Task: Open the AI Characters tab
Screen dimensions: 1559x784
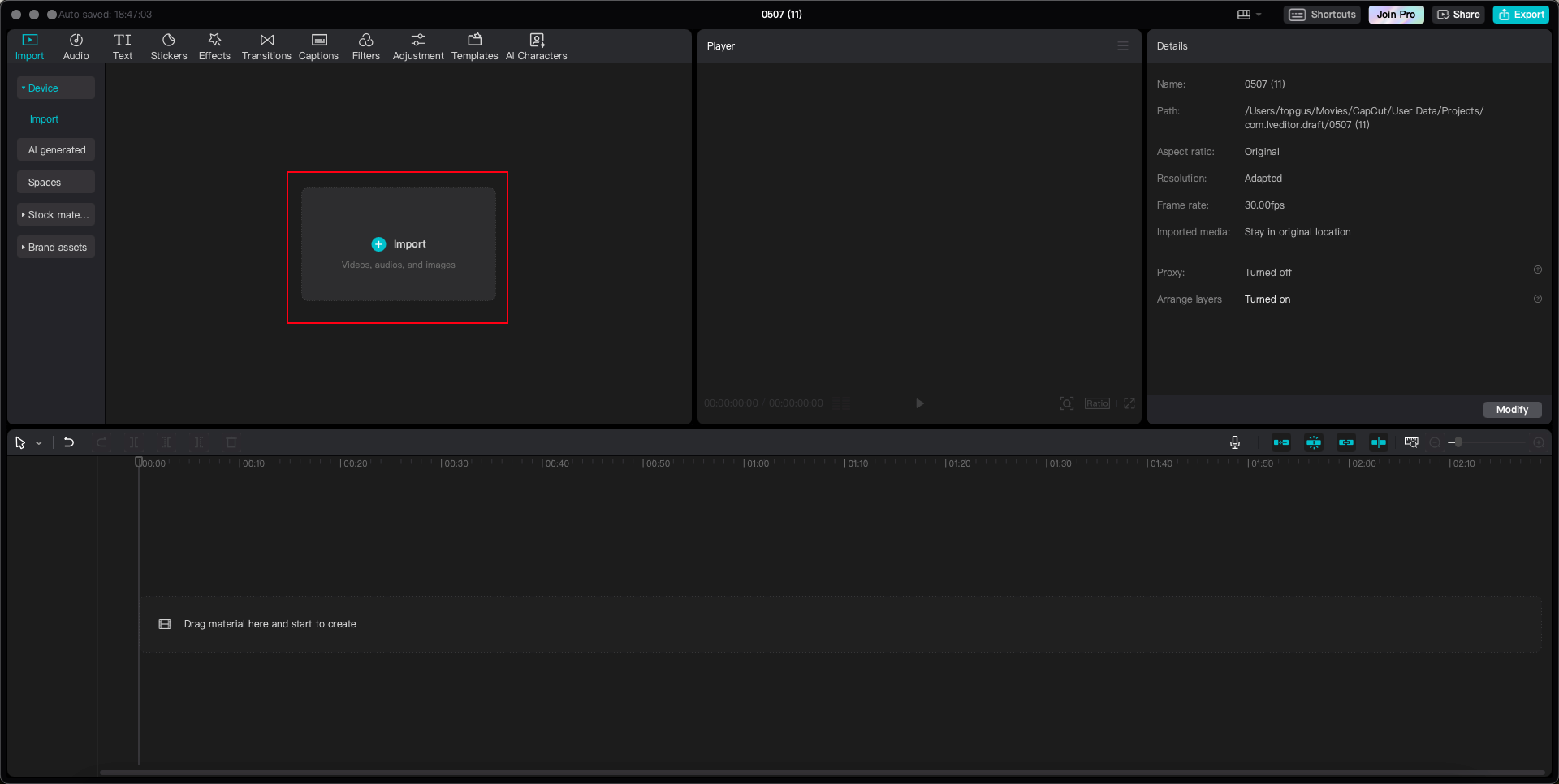Action: 537,47
